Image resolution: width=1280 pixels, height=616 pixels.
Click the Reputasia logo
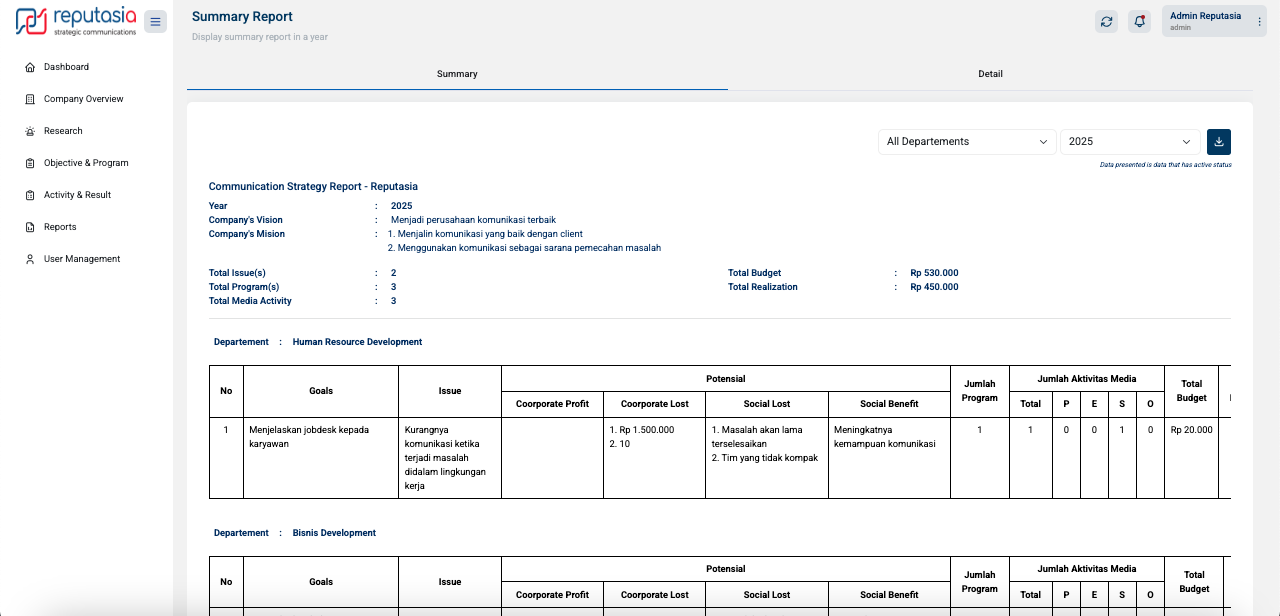click(76, 21)
